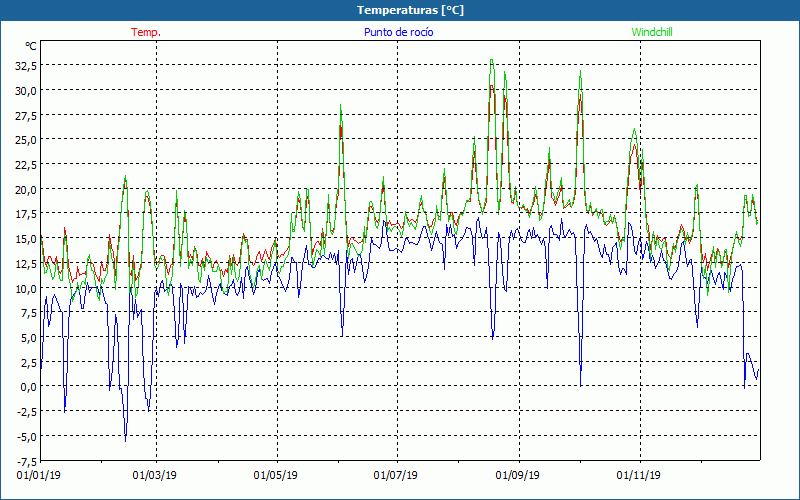This screenshot has height=500, width=800.
Task: Select the green 'Windchill' legend label
Action: tap(652, 32)
